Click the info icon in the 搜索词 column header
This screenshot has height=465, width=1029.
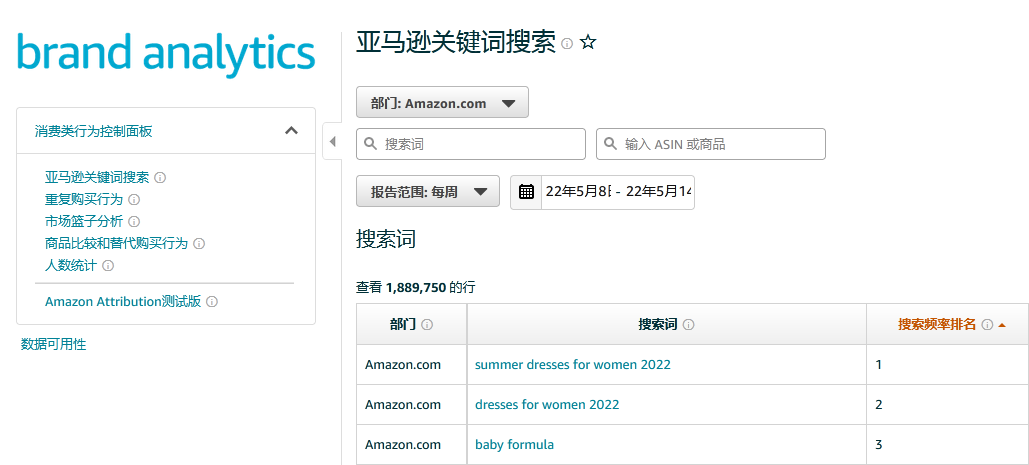[x=688, y=325]
